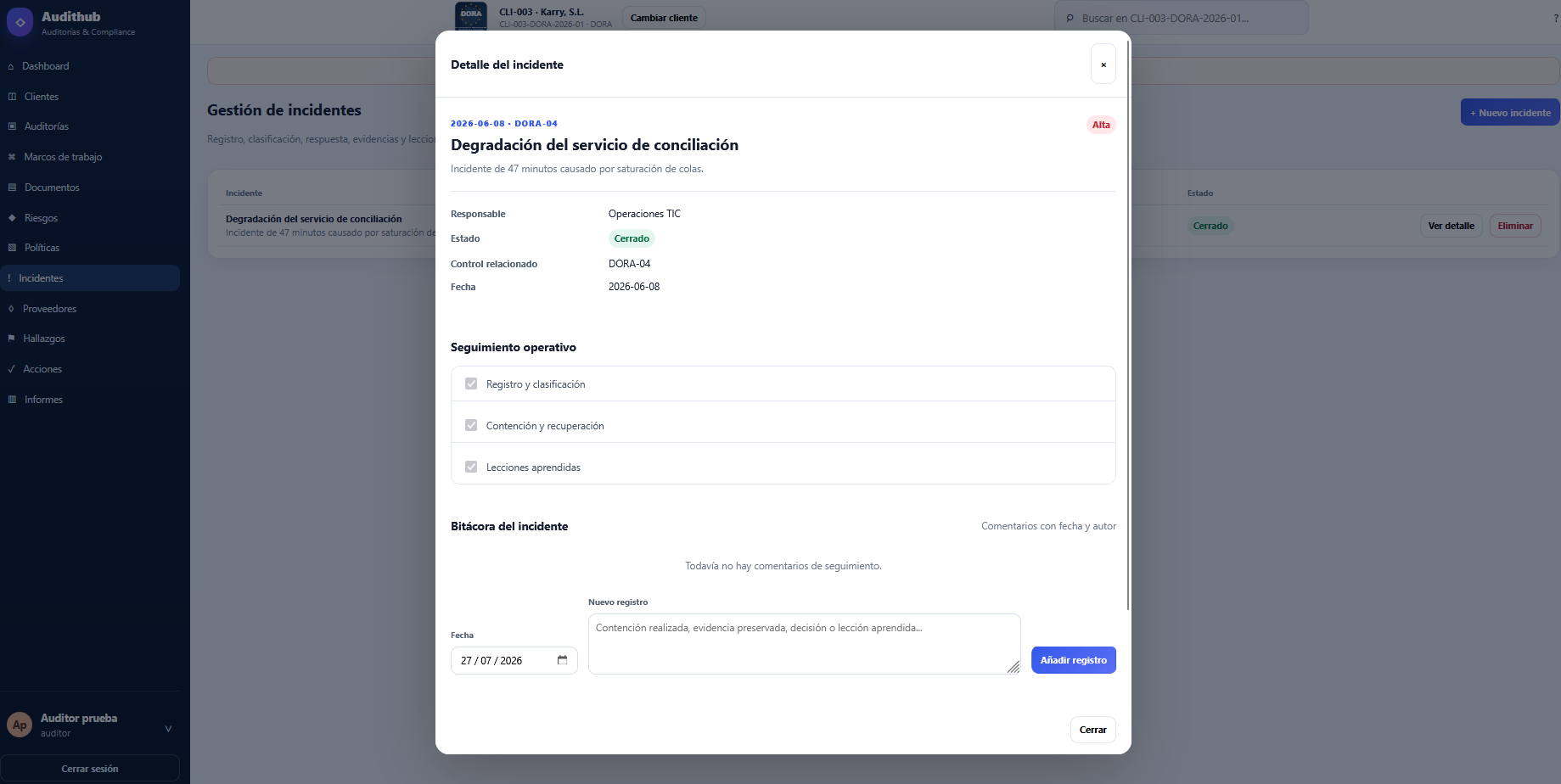Click the 2026-06-08 · DORA-04 reference text
The width and height of the screenshot is (1561, 784).
504,124
